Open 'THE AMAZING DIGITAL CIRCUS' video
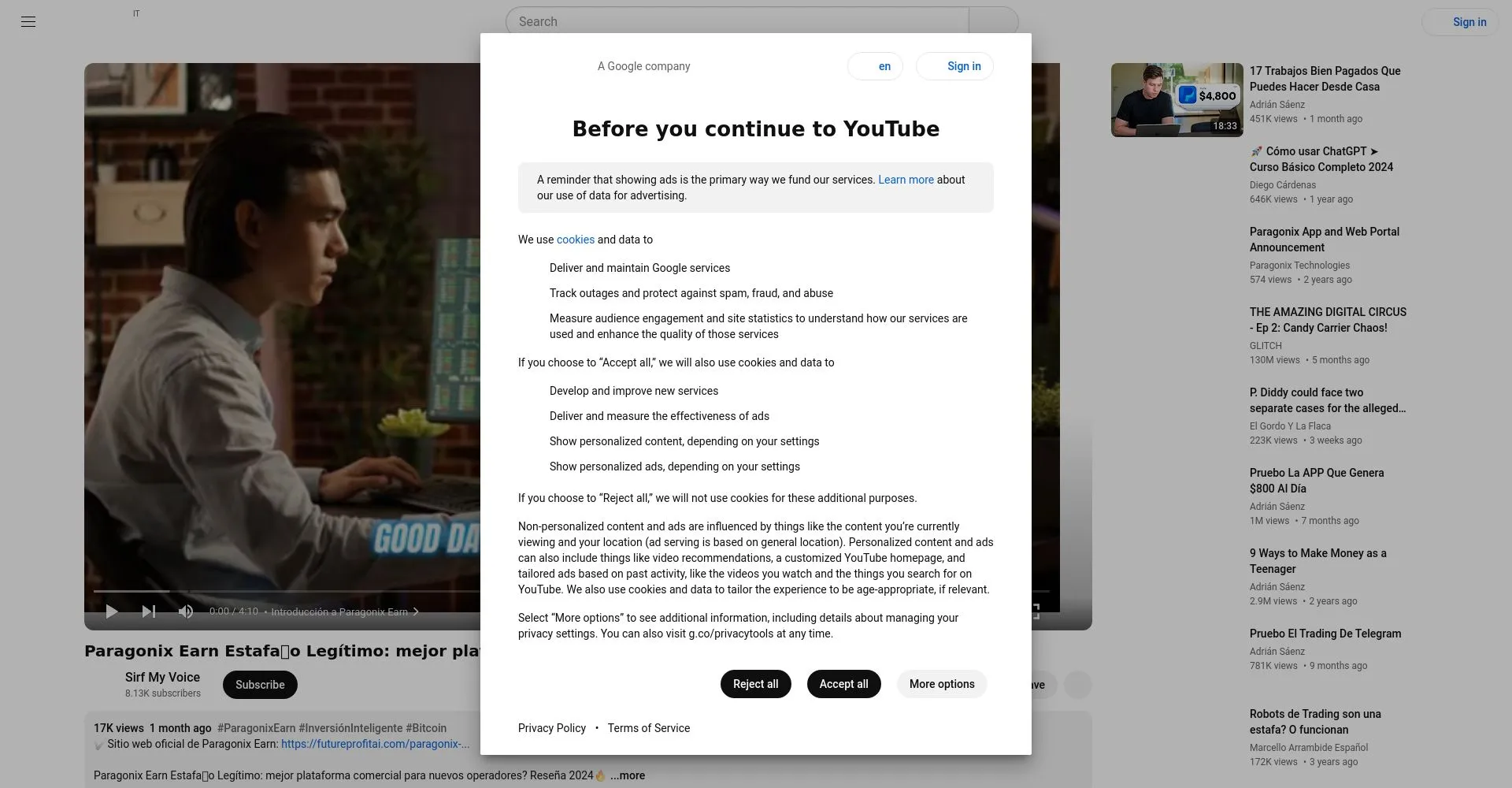The height and width of the screenshot is (788, 1512). (1328, 320)
